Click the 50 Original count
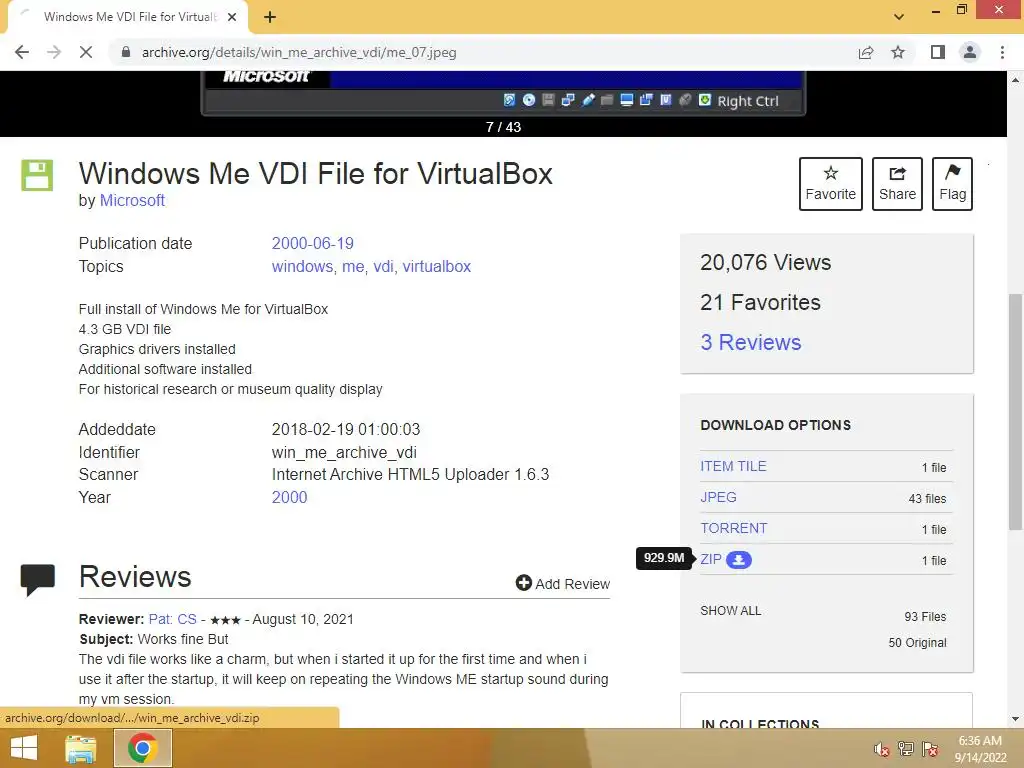 pos(917,643)
